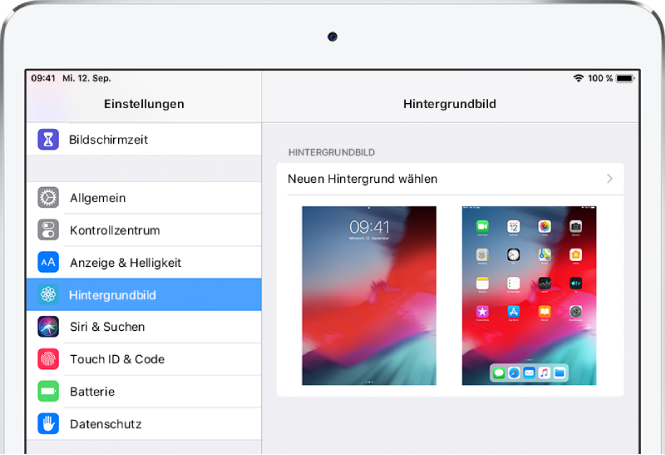
Task: Click the HINTERGRUNDBILD section header
Action: [x=332, y=152]
